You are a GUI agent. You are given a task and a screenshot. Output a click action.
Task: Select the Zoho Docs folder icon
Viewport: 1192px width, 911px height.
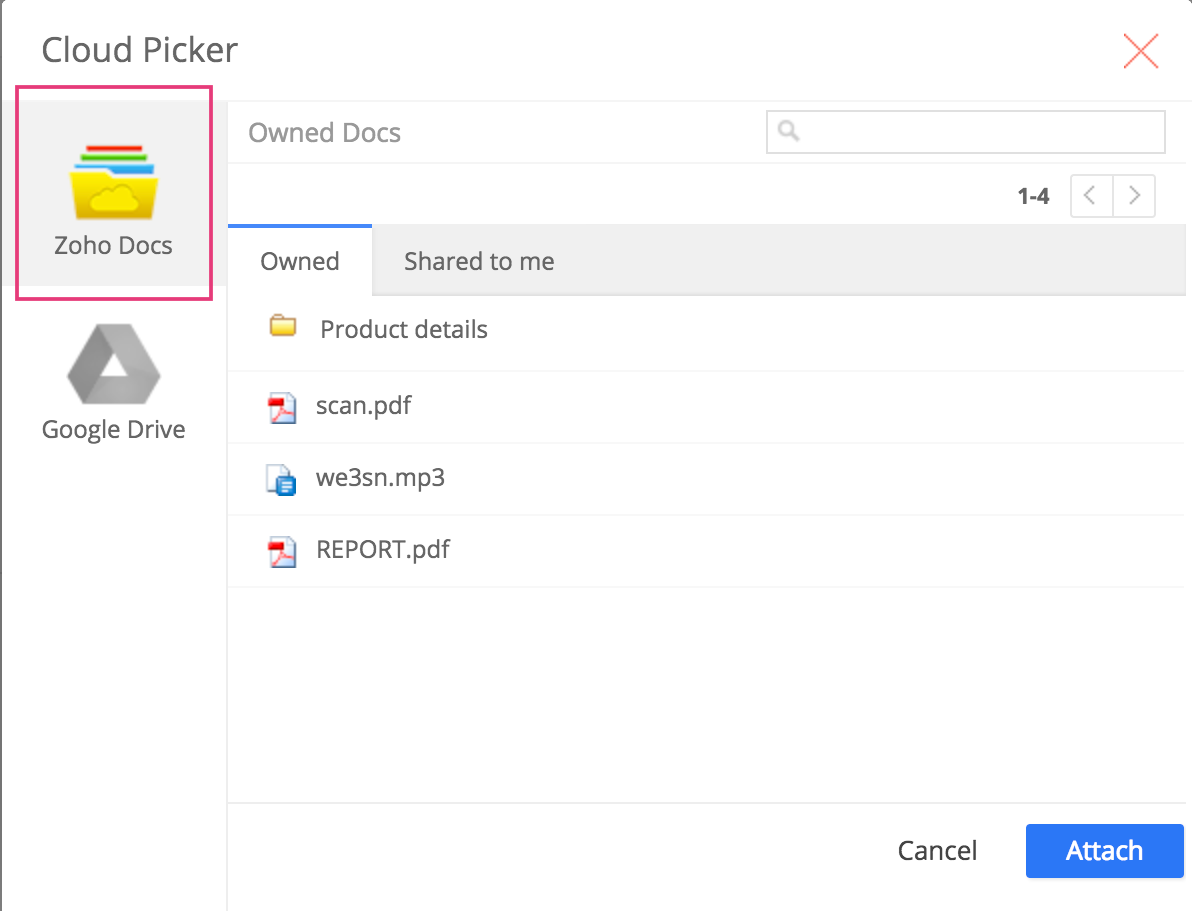pyautogui.click(x=113, y=182)
